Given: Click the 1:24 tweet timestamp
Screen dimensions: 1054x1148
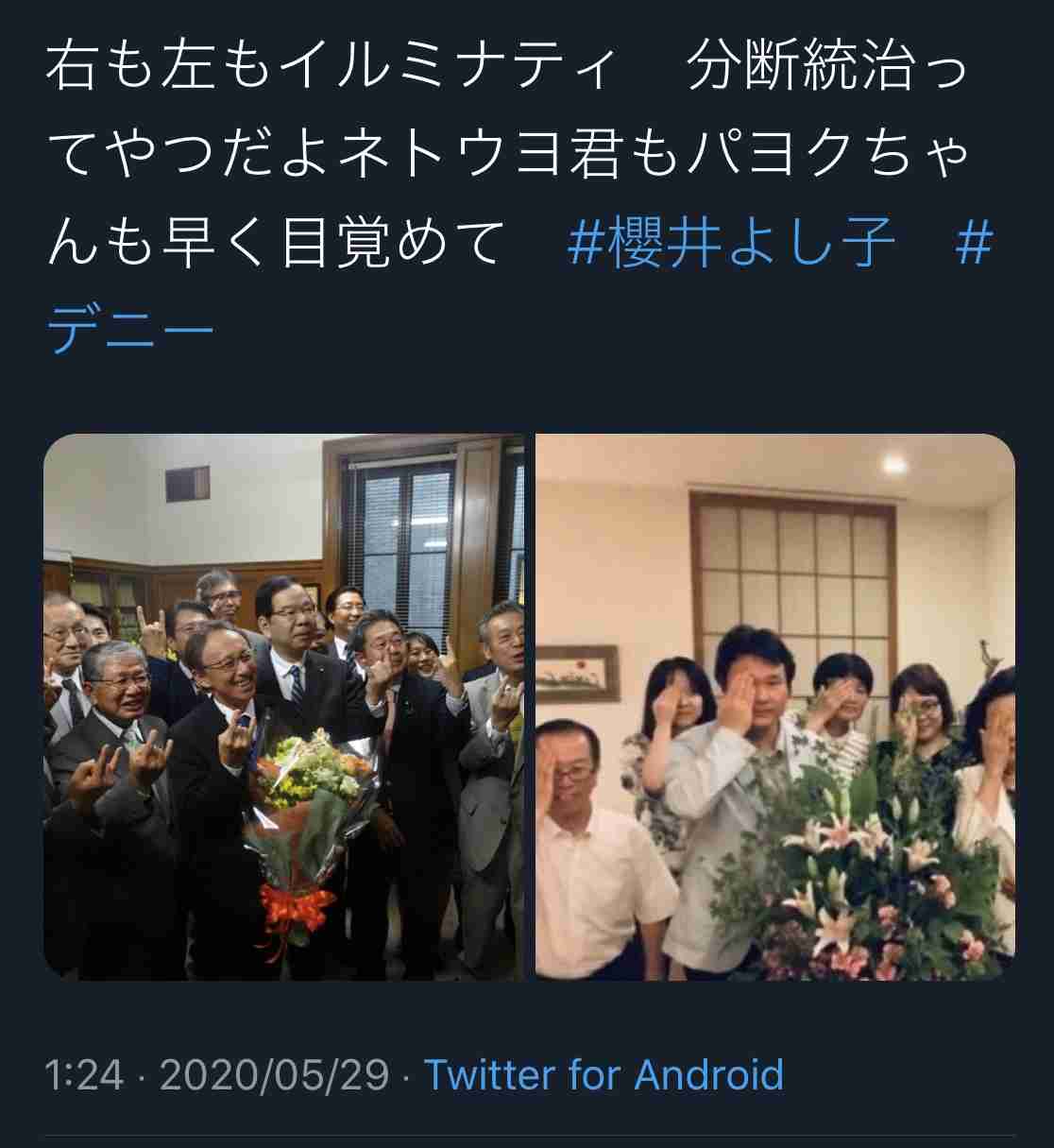Looking at the screenshot, I should 84,1074.
